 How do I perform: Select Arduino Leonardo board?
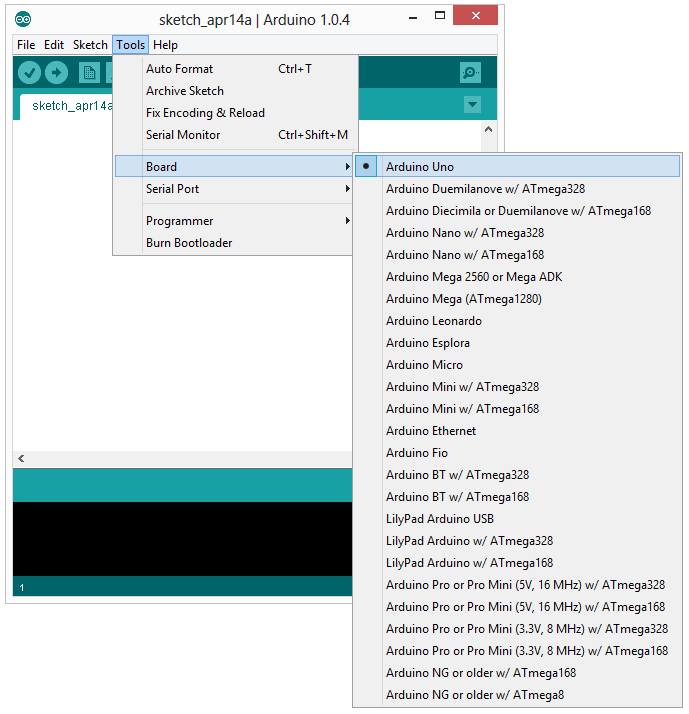pos(517,321)
